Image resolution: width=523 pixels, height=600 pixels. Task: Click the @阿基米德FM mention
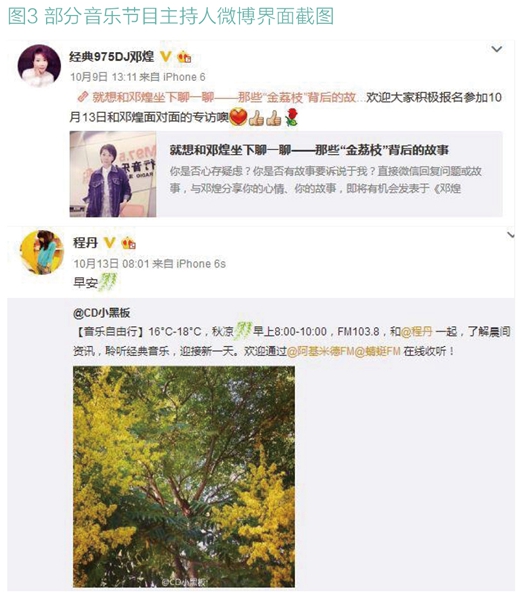tap(321, 351)
